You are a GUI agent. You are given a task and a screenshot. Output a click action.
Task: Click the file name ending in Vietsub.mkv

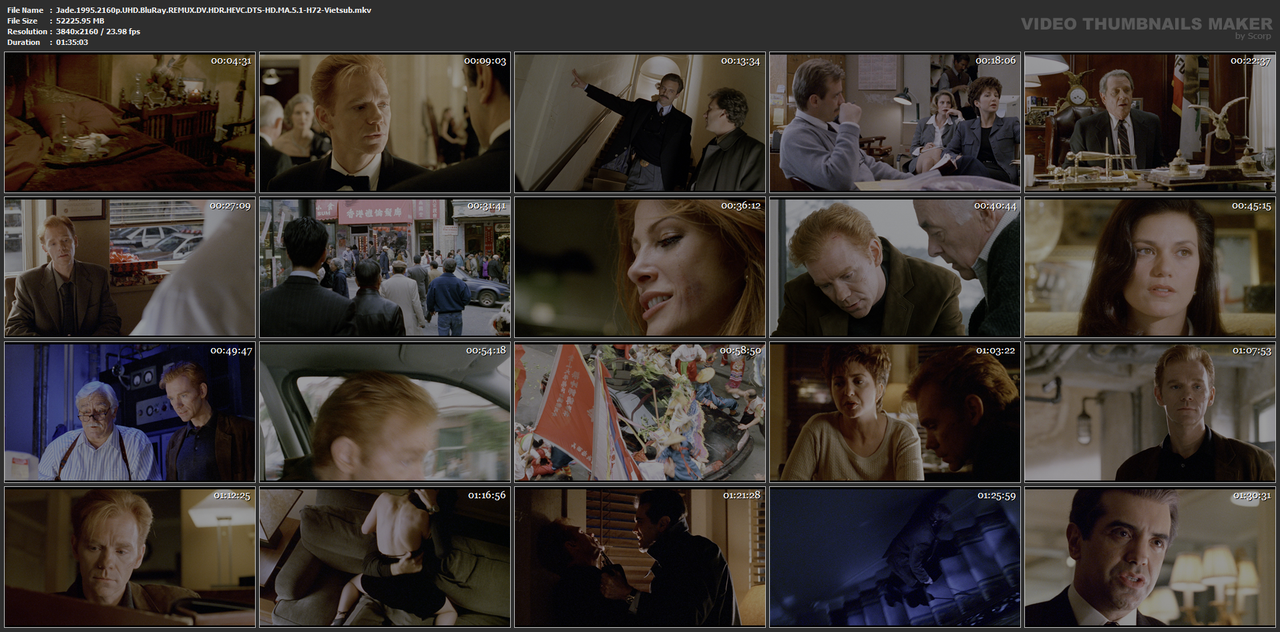(213, 9)
